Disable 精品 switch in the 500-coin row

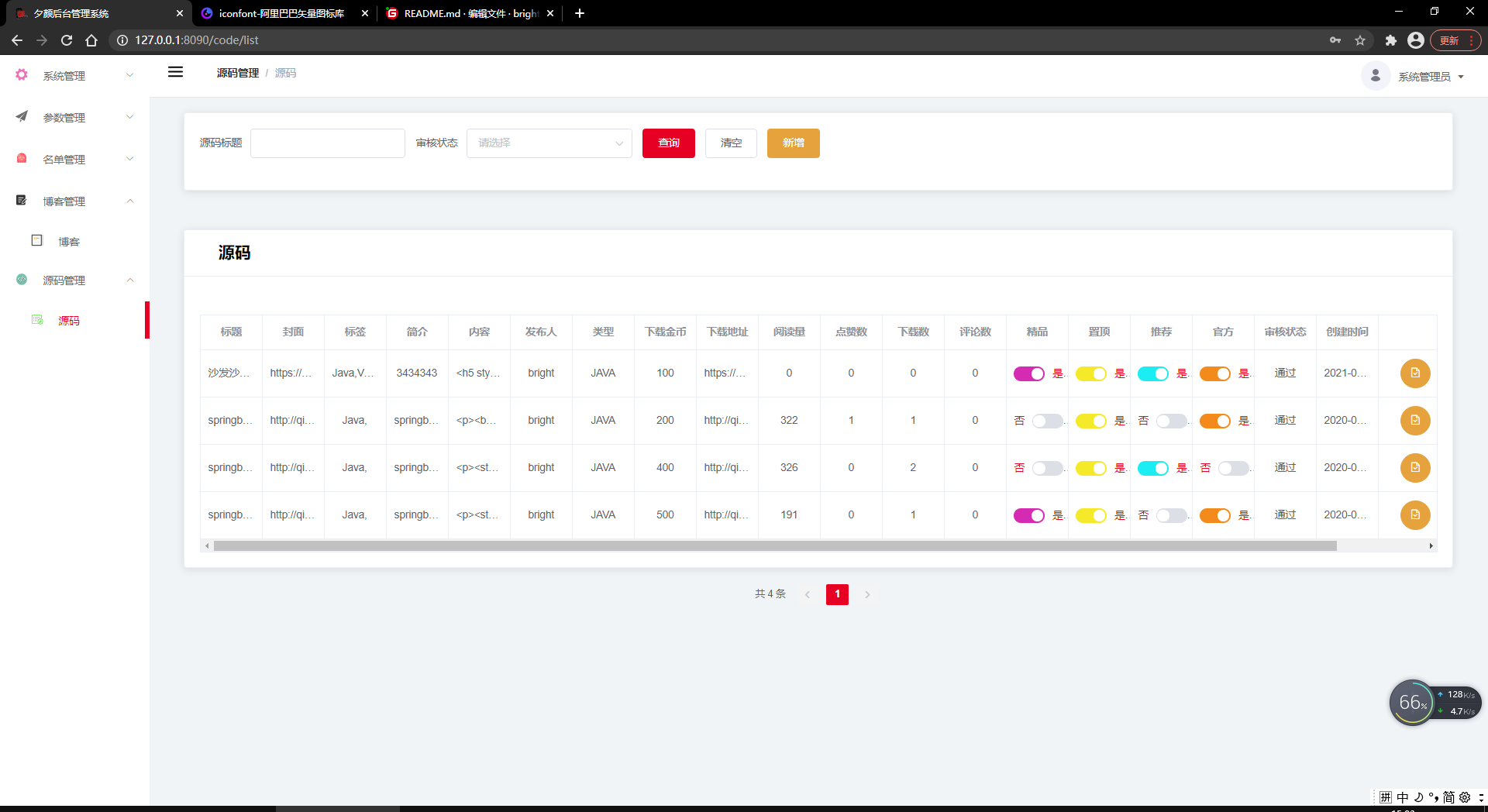coord(1029,516)
